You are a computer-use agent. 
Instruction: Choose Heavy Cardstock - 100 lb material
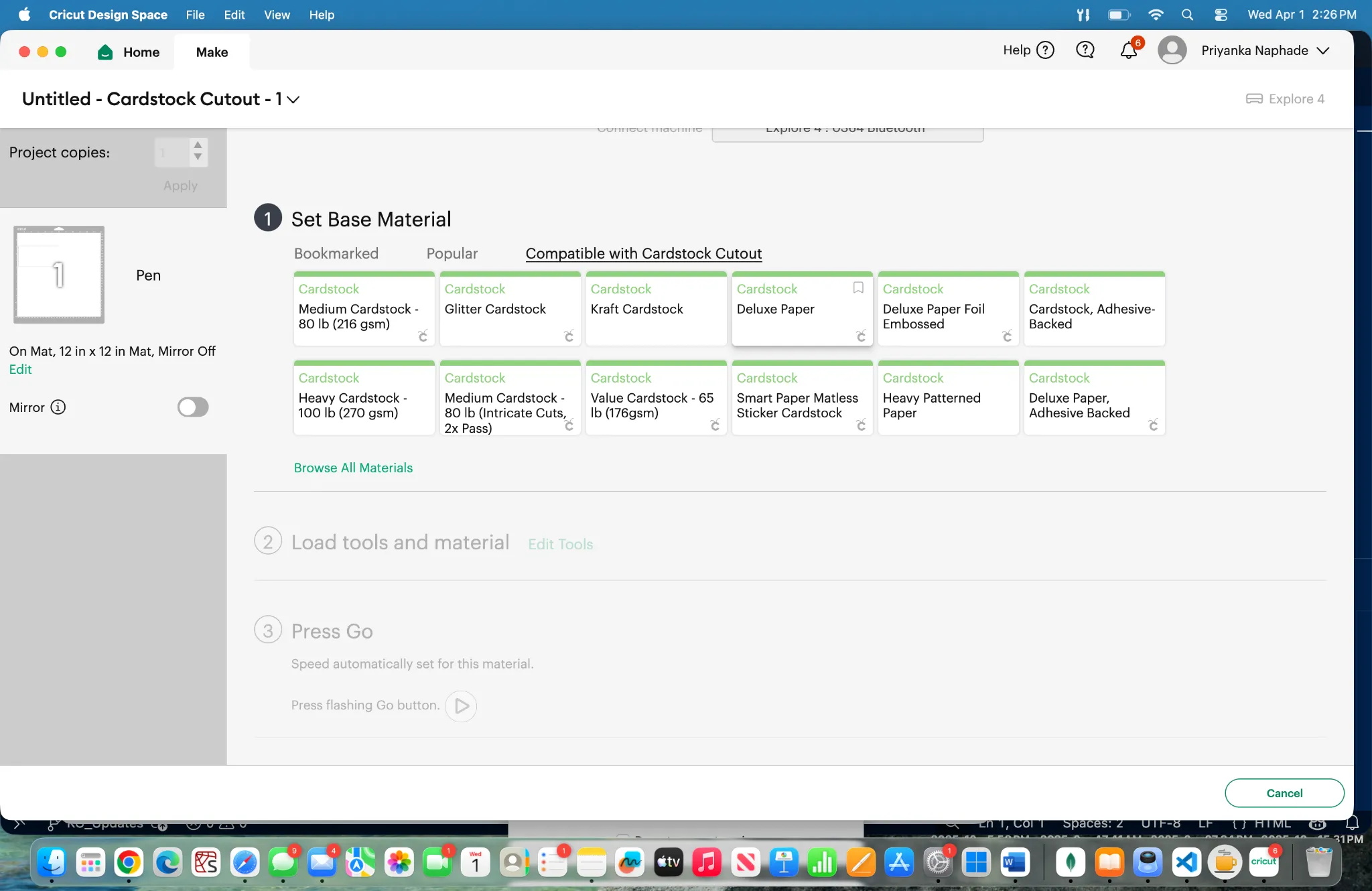click(364, 398)
